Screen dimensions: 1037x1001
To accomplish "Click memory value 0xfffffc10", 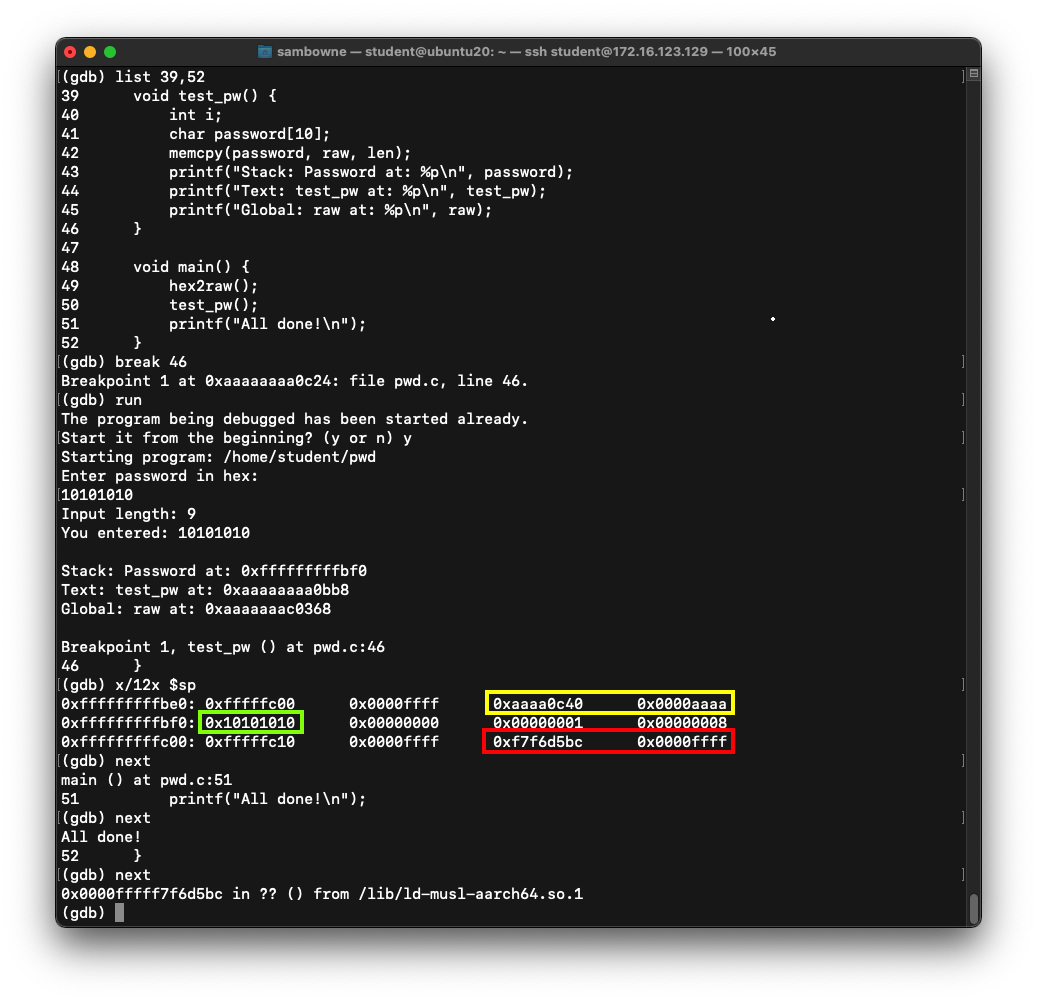I will pos(250,742).
